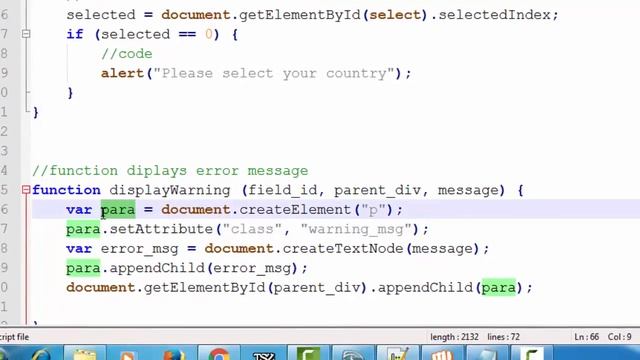
Task: Click the 'cript file' file type status text
Action: [x=15, y=337]
